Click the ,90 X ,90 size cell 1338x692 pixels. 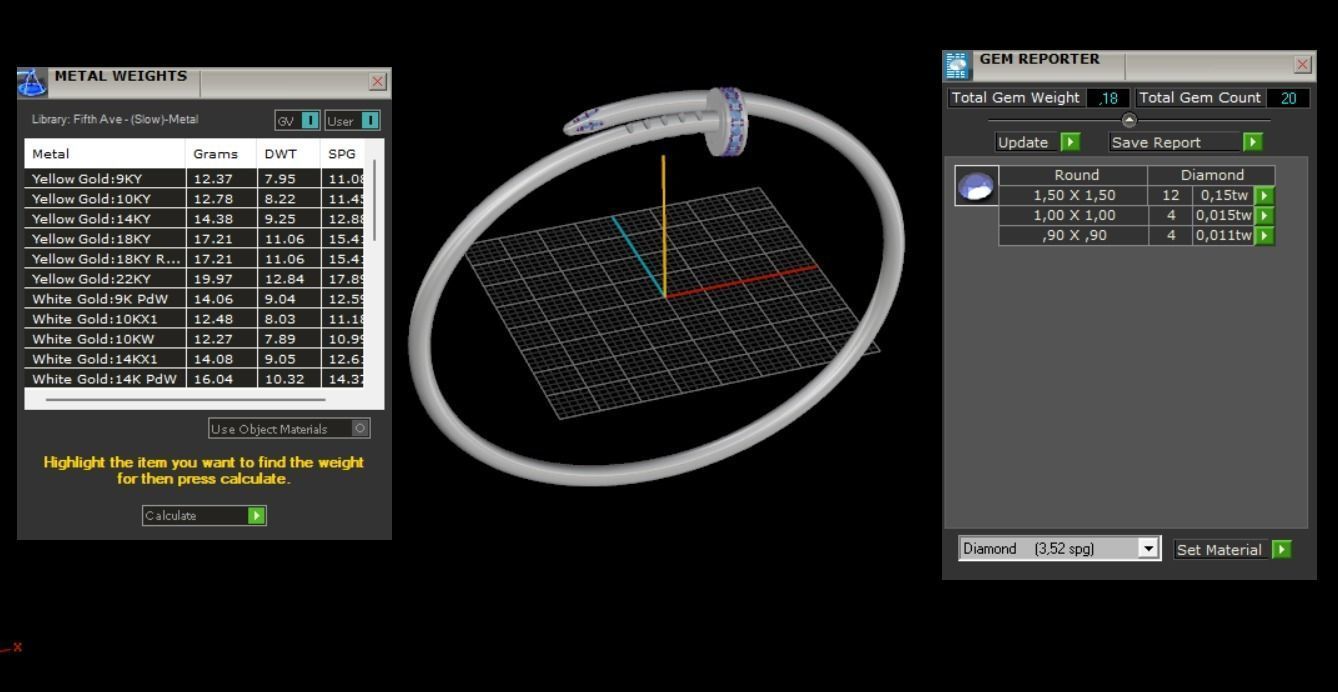1074,235
